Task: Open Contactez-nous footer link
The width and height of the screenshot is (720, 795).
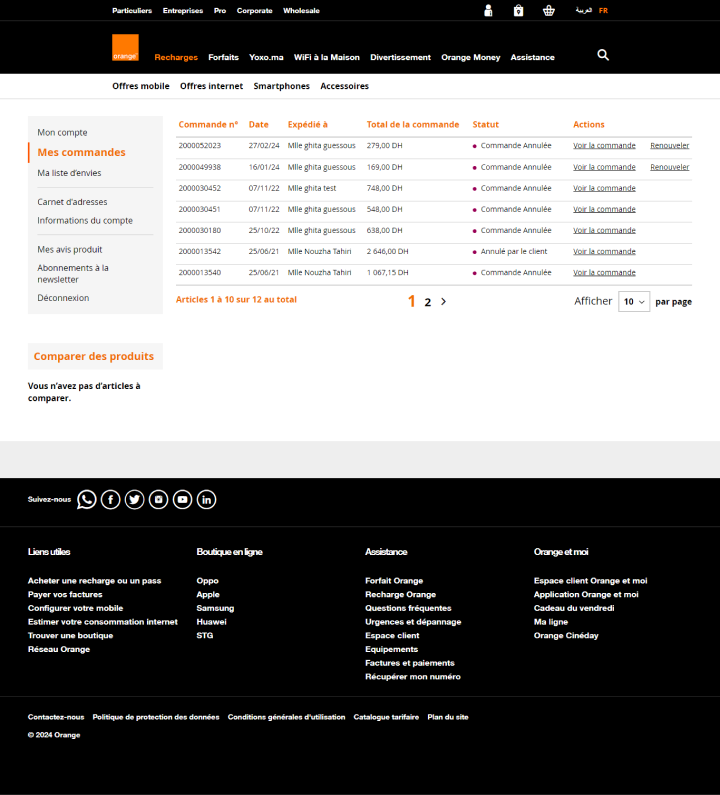Action: (56, 717)
